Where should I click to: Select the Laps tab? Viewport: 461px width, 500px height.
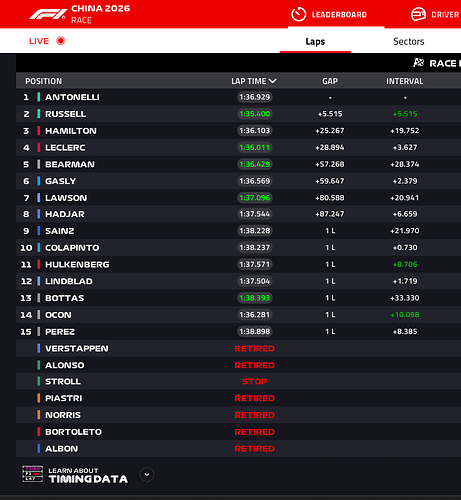tap(315, 41)
